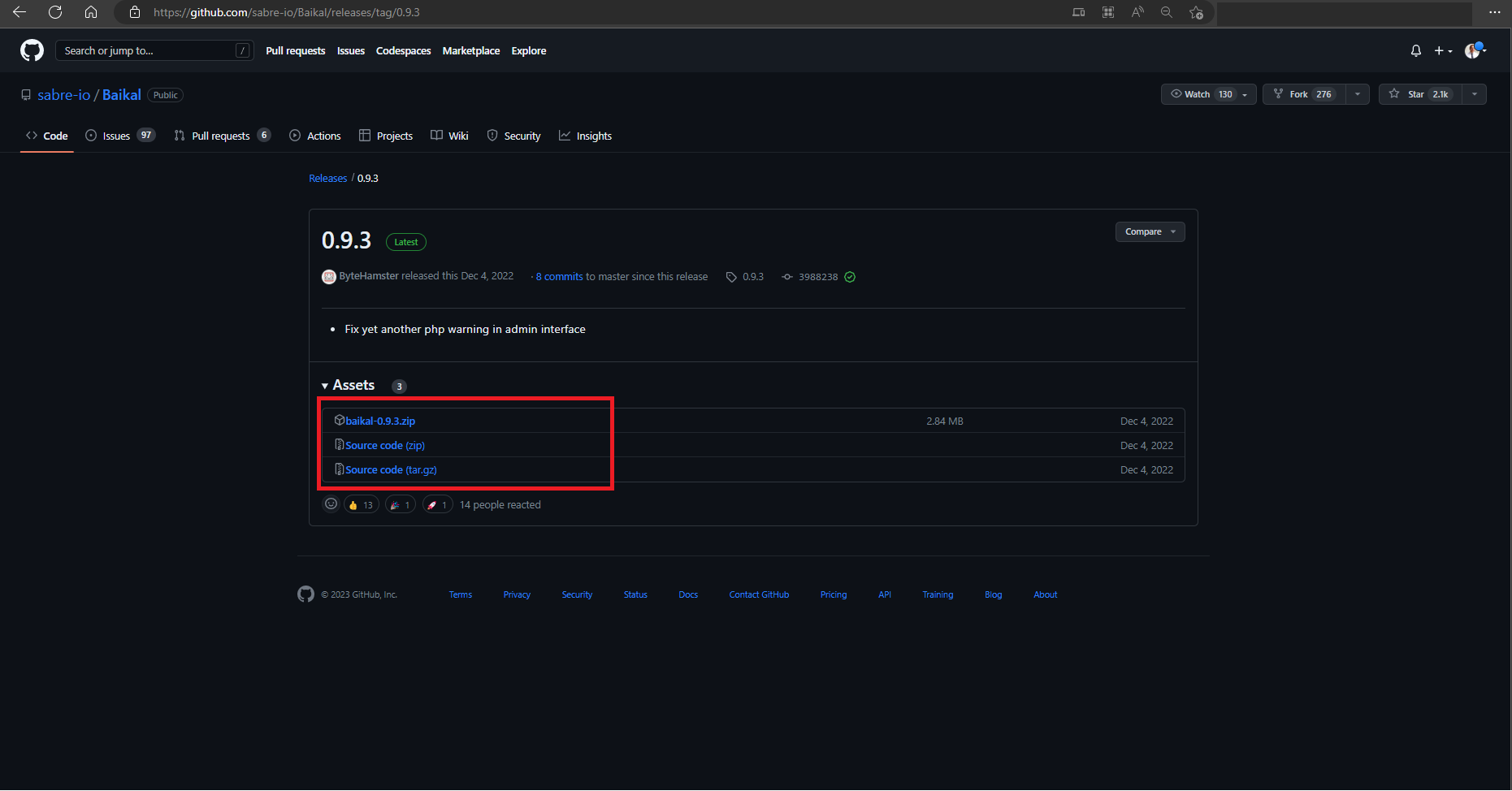Click the address bar URL field
1512x791 pixels.
[601, 12]
